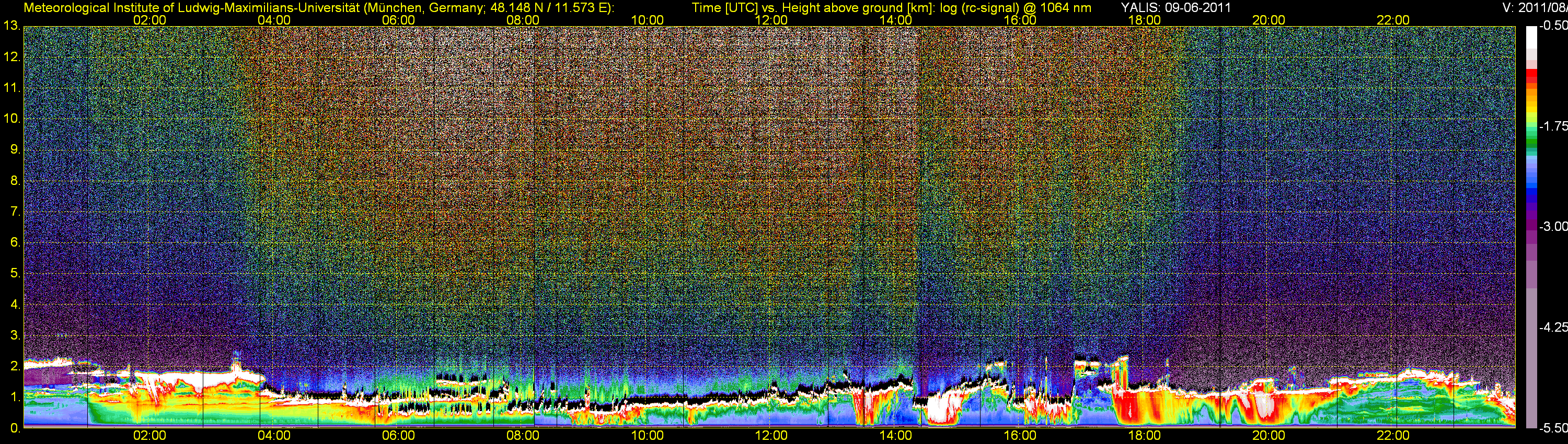This screenshot has height=444, width=1568.
Task: Click the '22:00' label on the bottom time axis
Action: [1393, 436]
